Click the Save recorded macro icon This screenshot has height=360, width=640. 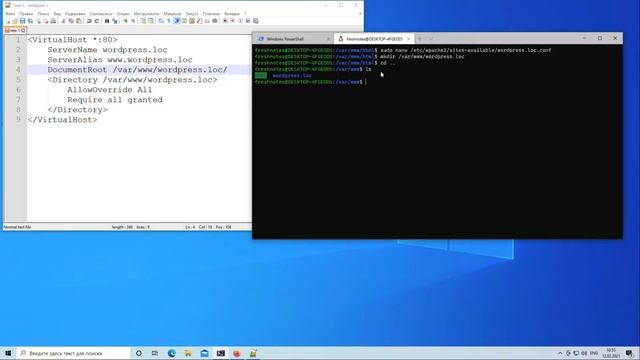pyautogui.click(x=256, y=21)
